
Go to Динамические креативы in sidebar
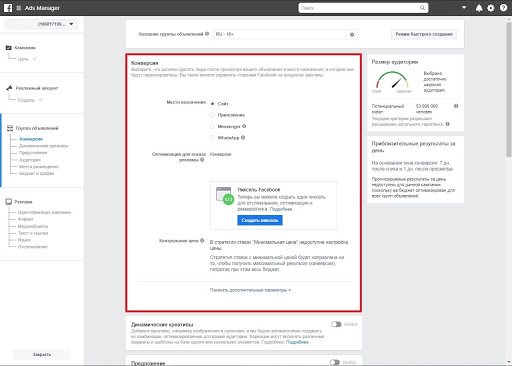pyautogui.click(x=44, y=146)
